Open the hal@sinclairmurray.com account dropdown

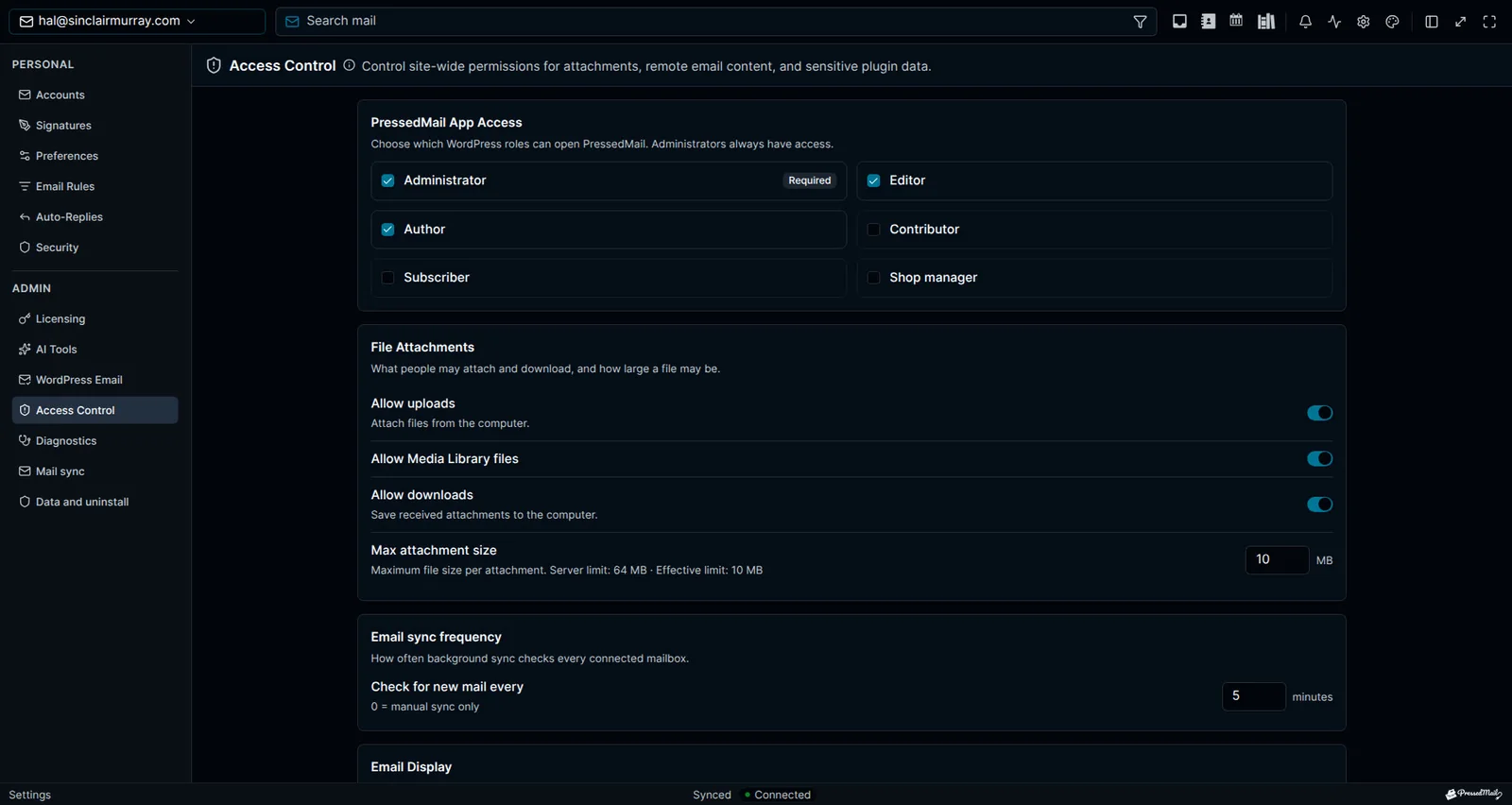click(137, 21)
